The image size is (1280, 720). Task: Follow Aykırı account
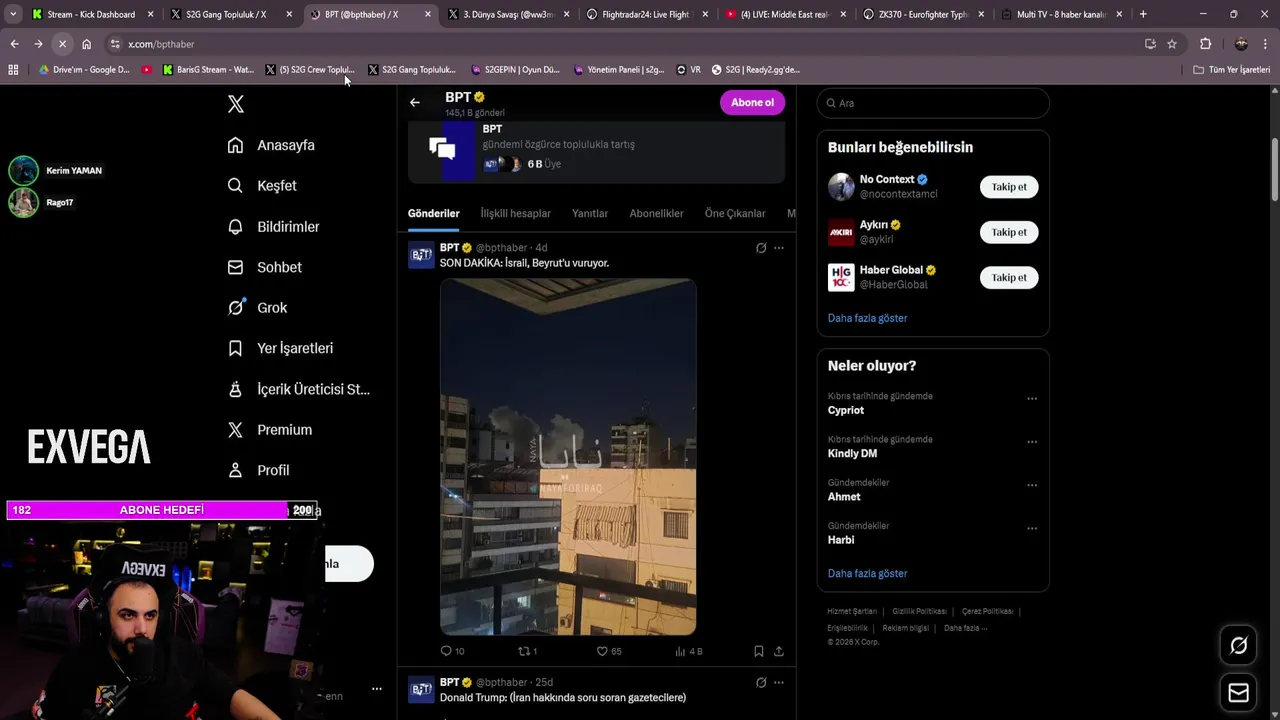[x=1009, y=232]
